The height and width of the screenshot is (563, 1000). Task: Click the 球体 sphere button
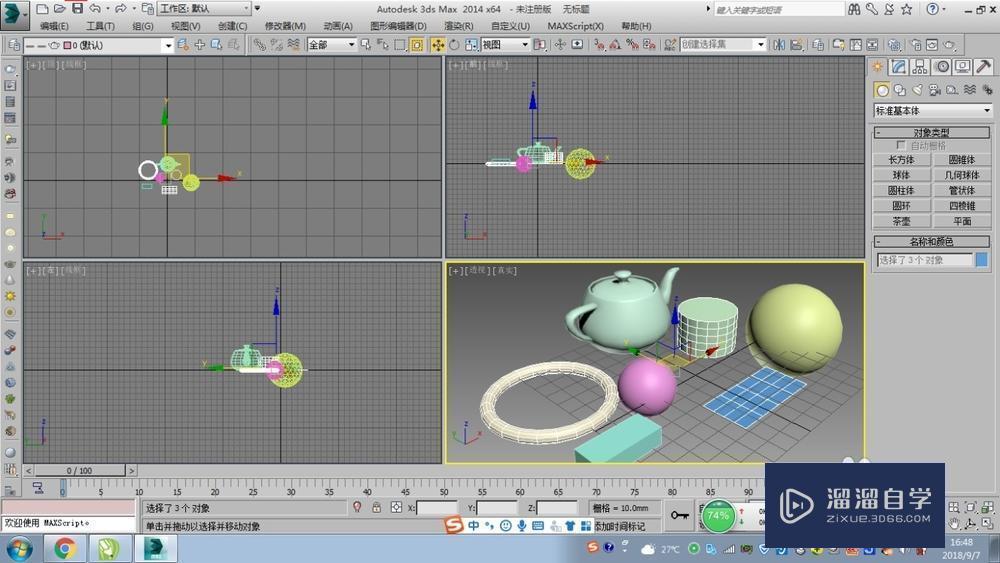pyautogui.click(x=901, y=175)
